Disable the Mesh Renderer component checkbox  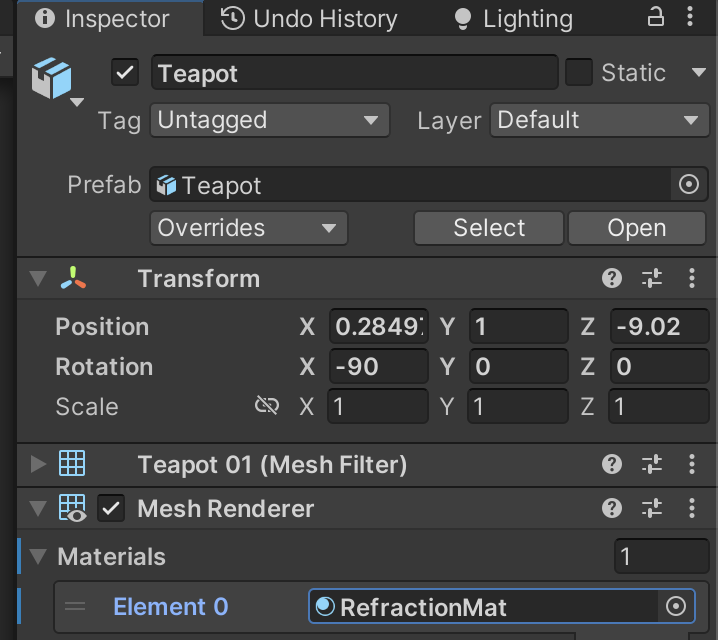click(x=111, y=509)
